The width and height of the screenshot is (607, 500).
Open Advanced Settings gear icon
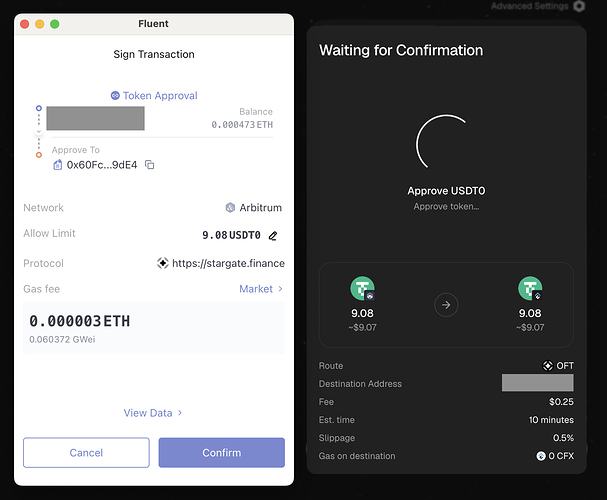579,6
